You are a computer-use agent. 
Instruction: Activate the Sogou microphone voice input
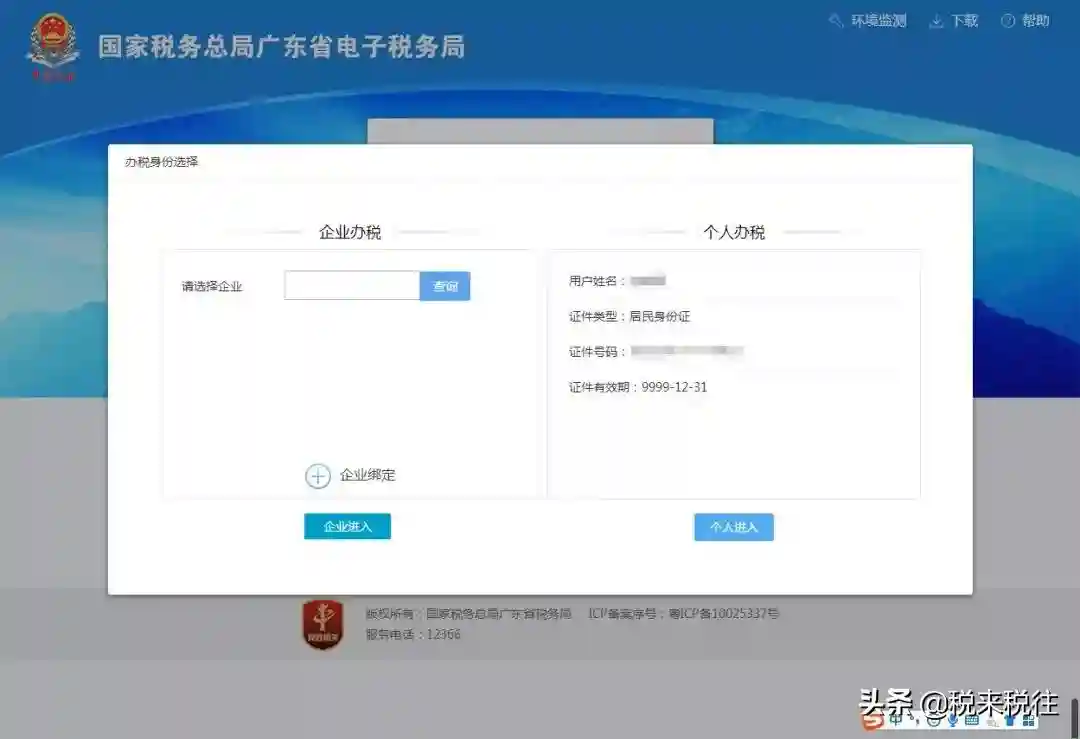click(x=952, y=720)
